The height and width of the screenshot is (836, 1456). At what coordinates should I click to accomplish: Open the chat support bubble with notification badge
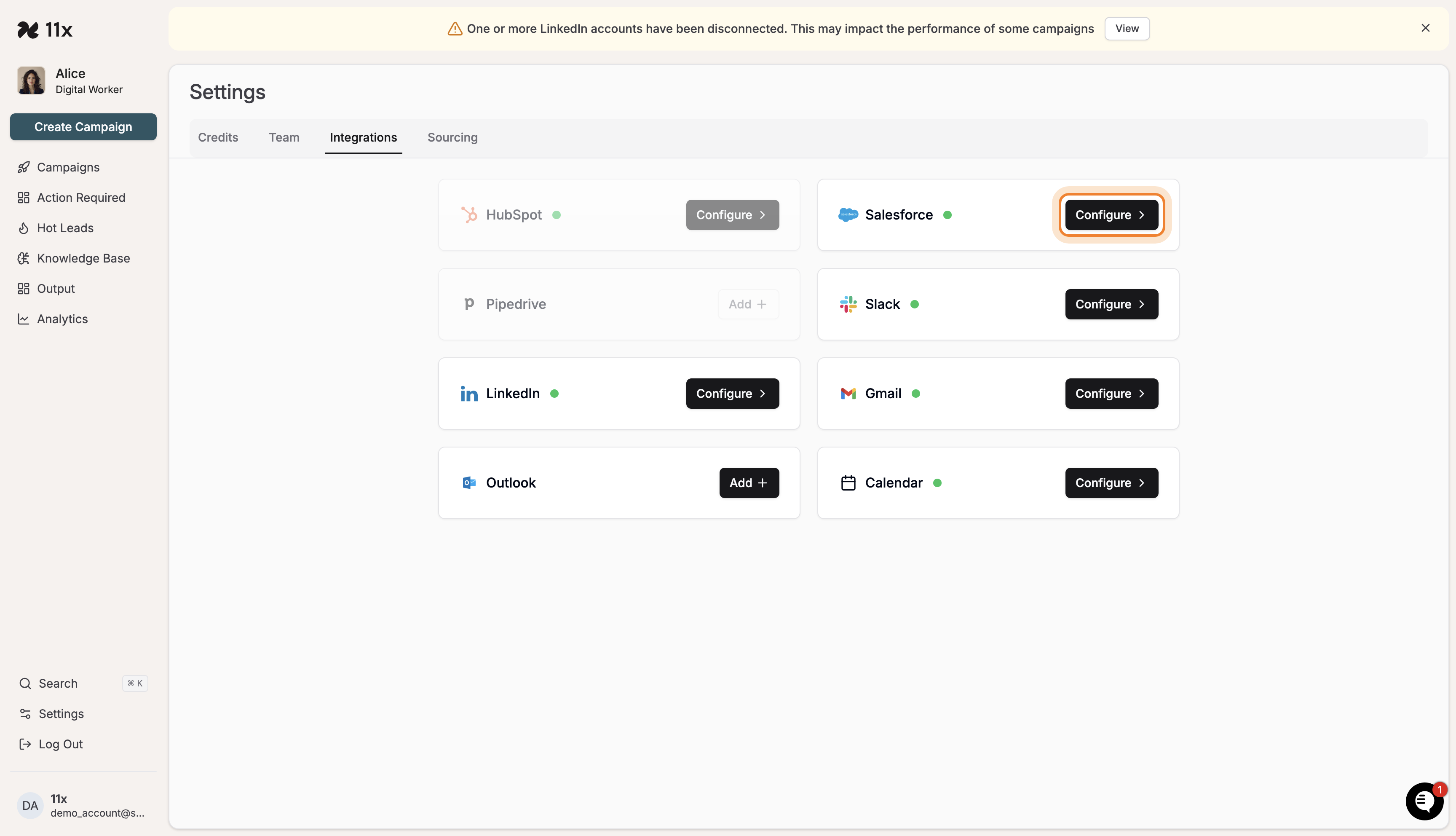(1425, 801)
